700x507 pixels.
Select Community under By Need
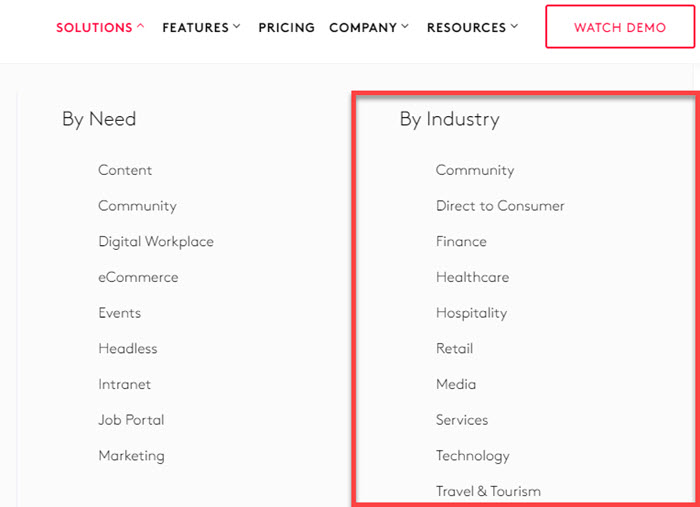[x=137, y=206]
